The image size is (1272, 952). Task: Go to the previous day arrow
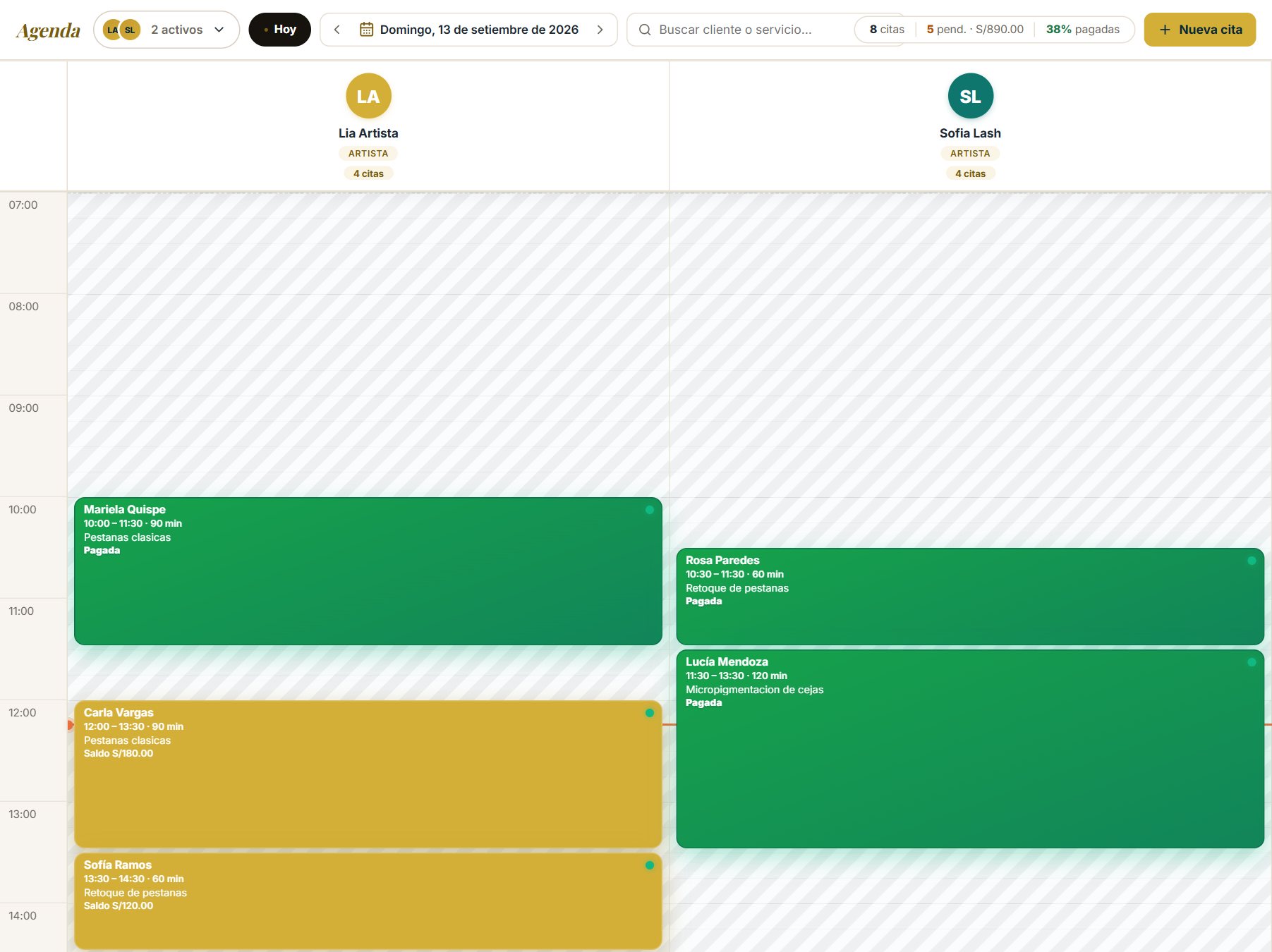click(x=337, y=30)
